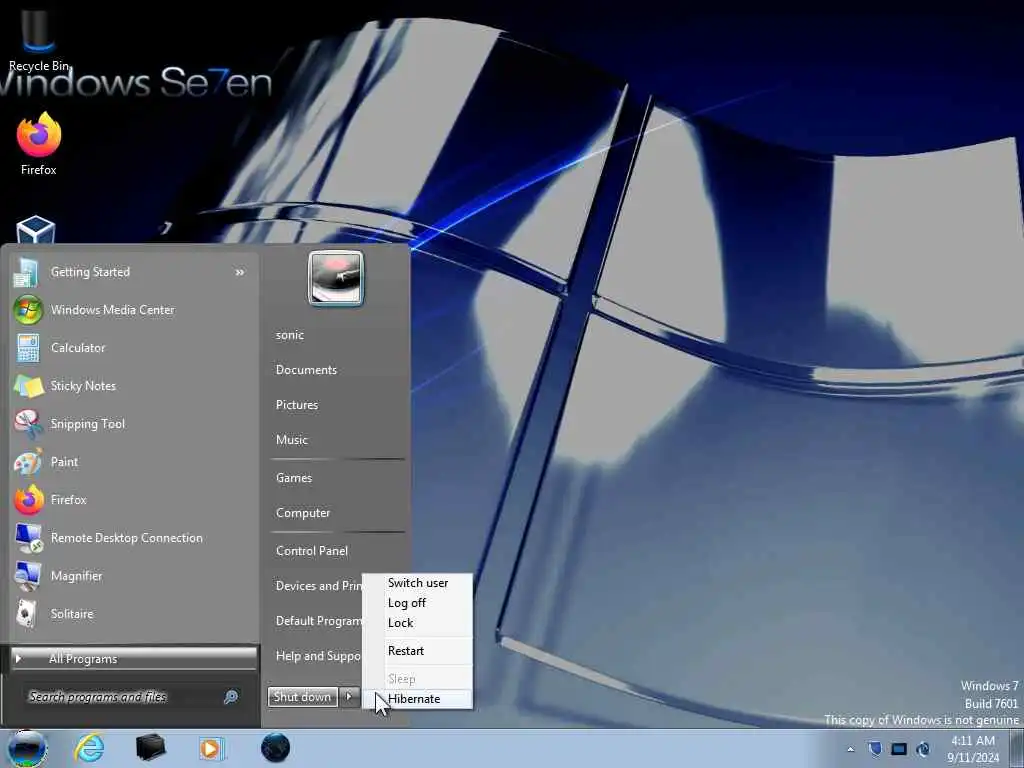Open the sonic user folder
Screen dimensions: 1024x768
(289, 335)
